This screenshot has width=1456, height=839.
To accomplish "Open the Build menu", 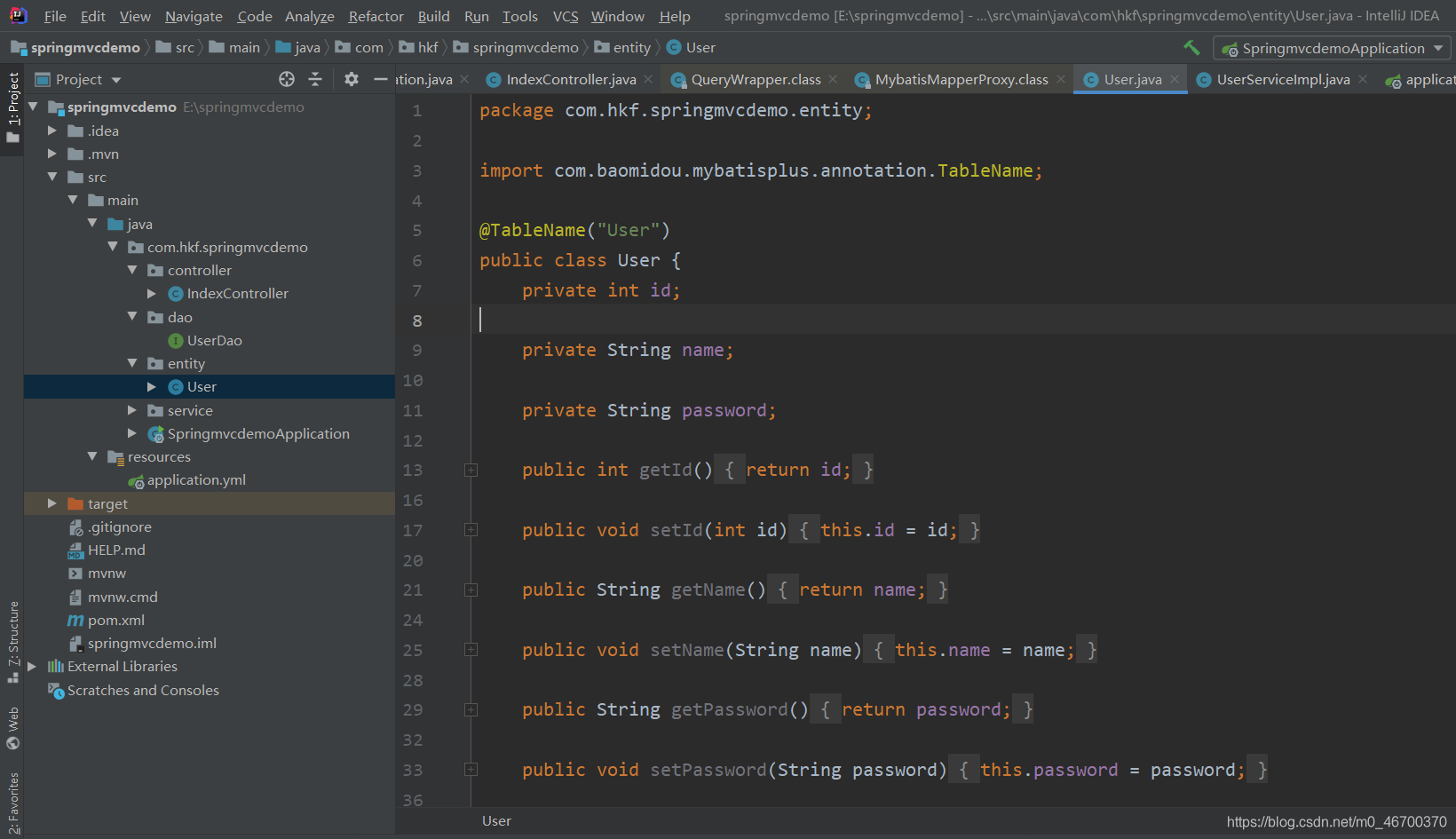I will click(x=433, y=16).
